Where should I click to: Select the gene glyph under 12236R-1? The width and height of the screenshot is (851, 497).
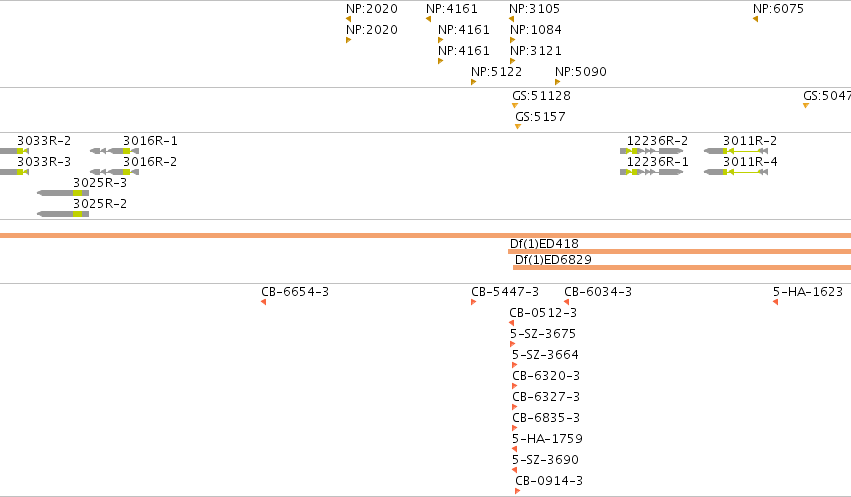(651, 173)
